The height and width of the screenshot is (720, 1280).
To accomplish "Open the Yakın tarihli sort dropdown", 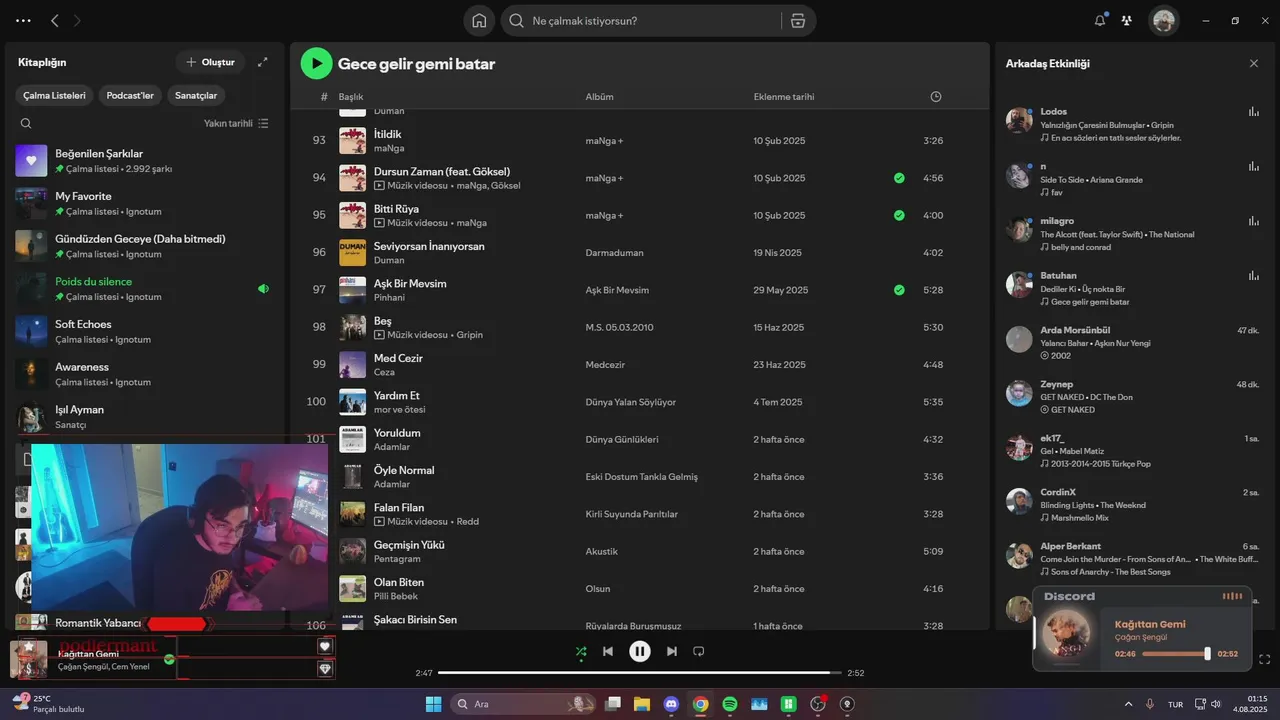I will [x=236, y=124].
